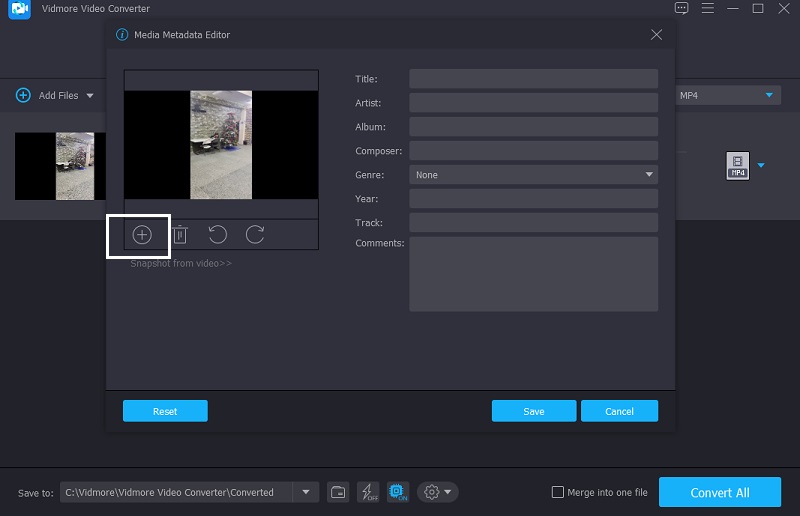Open the hamburger main menu

coord(707,9)
